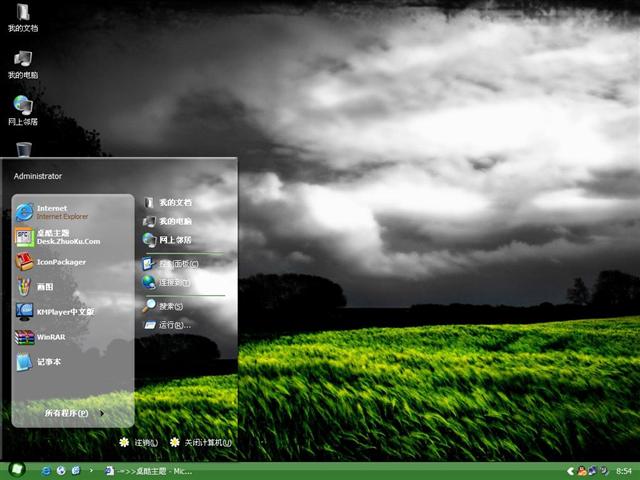Click the volume speaker tray icon
640x480 pixels.
tap(604, 471)
